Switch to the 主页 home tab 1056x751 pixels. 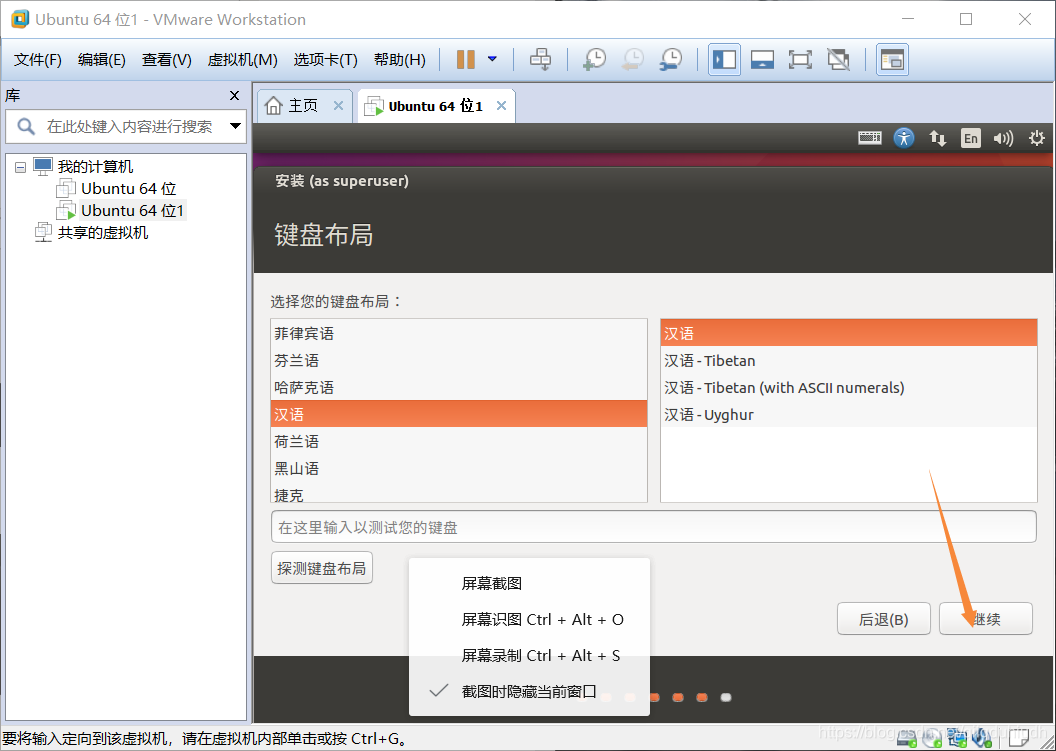[302, 106]
